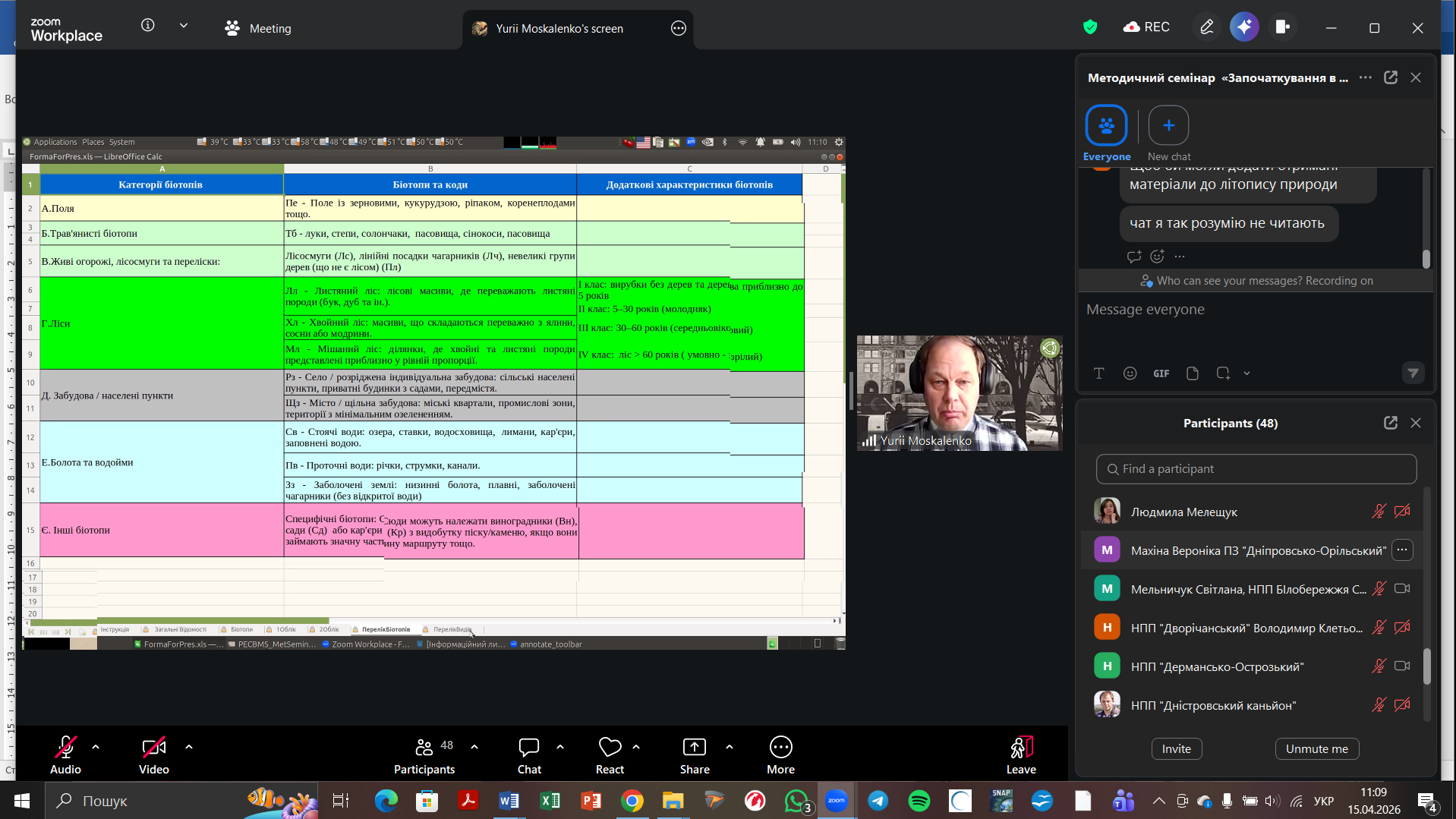Click the attach file icon in chat

(1192, 373)
